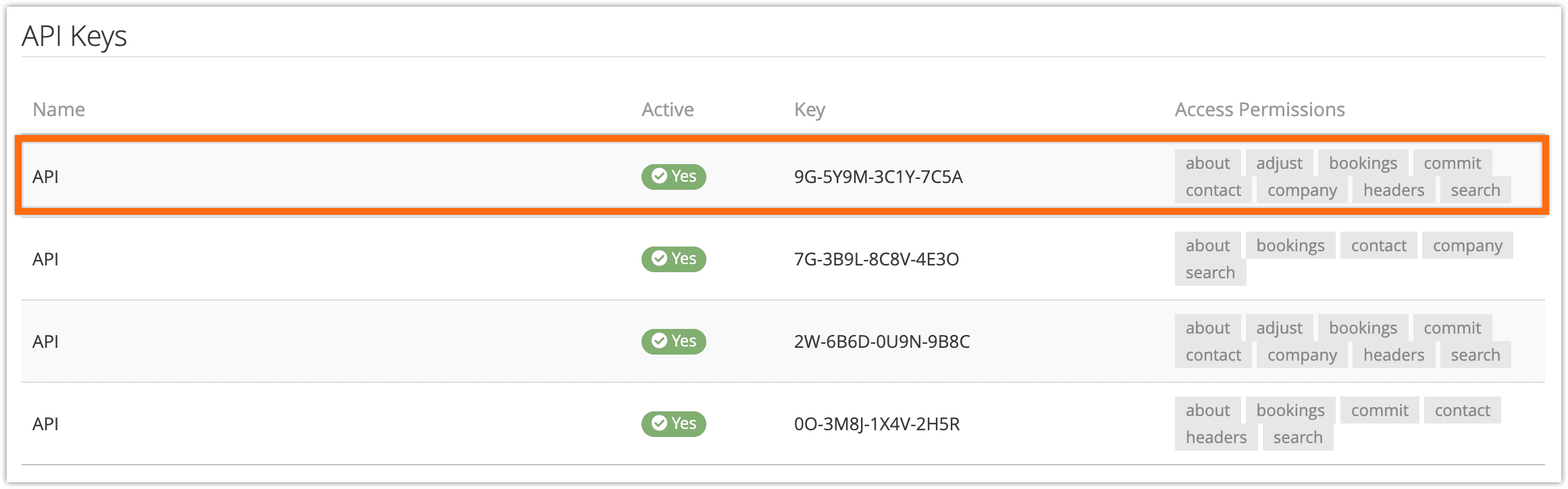Click the headers tag in the first row
This screenshot has width=1568, height=489.
(1393, 190)
